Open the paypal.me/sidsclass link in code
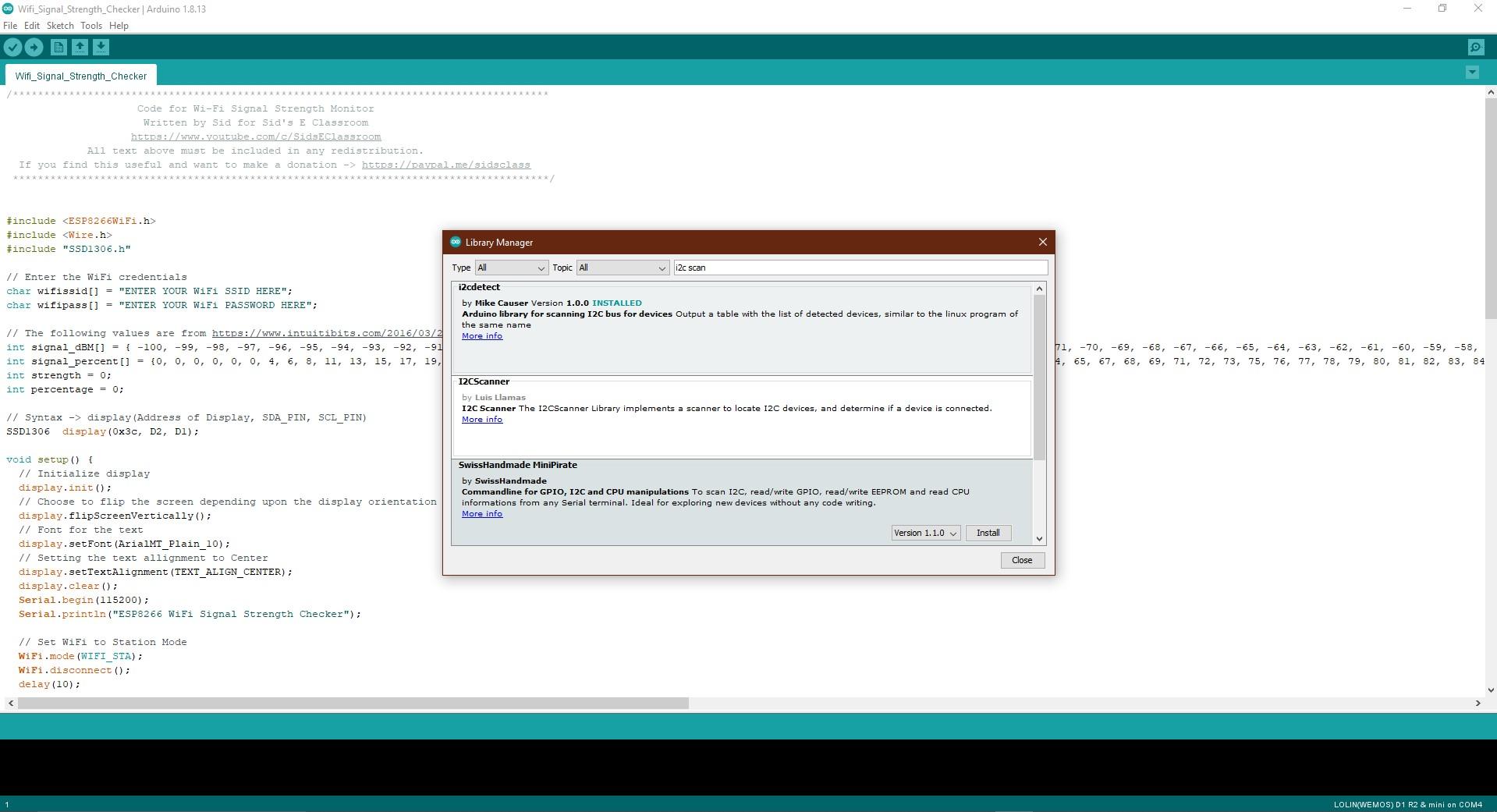The height and width of the screenshot is (812, 1497). [446, 165]
